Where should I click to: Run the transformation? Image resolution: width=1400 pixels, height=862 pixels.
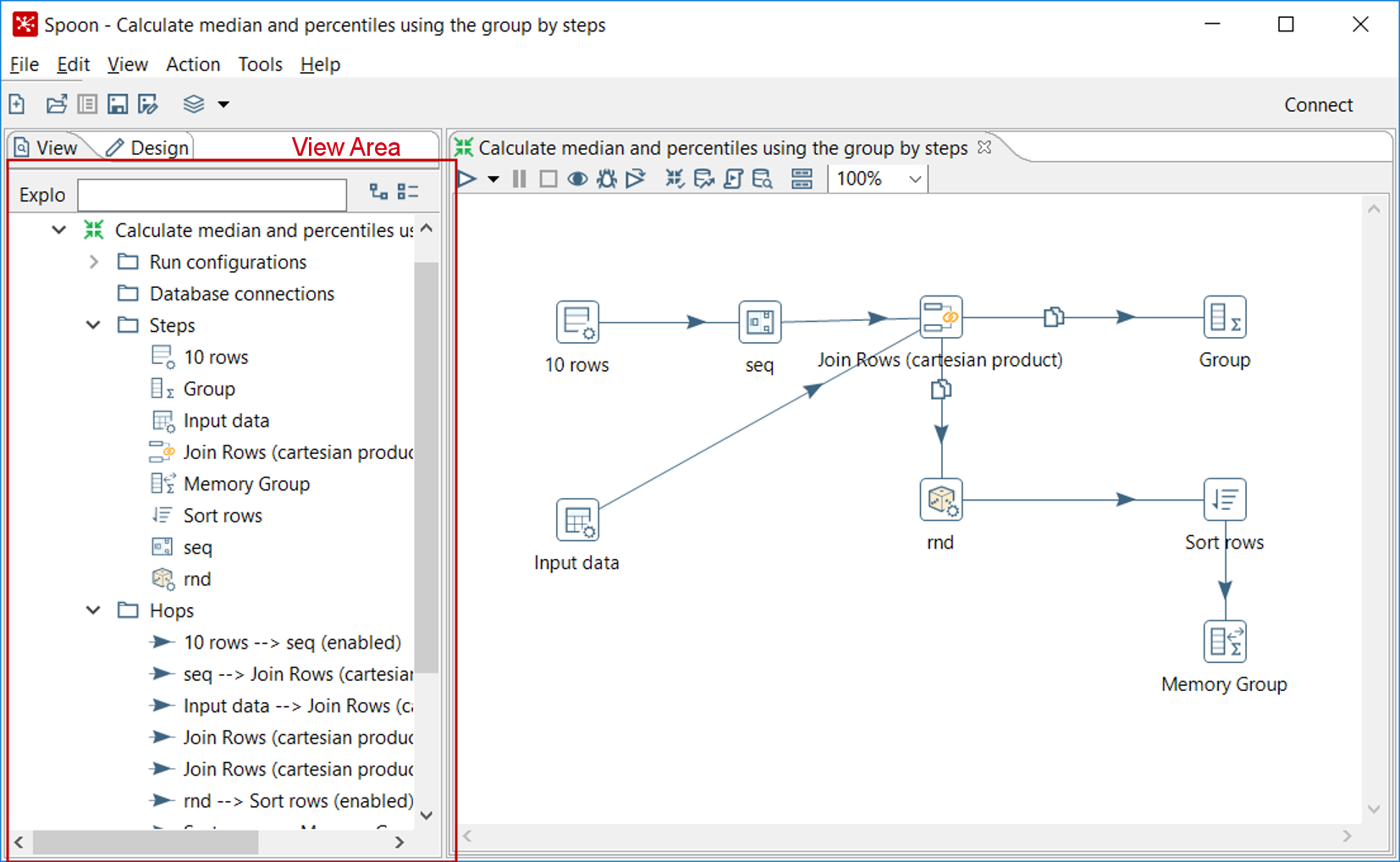[467, 179]
